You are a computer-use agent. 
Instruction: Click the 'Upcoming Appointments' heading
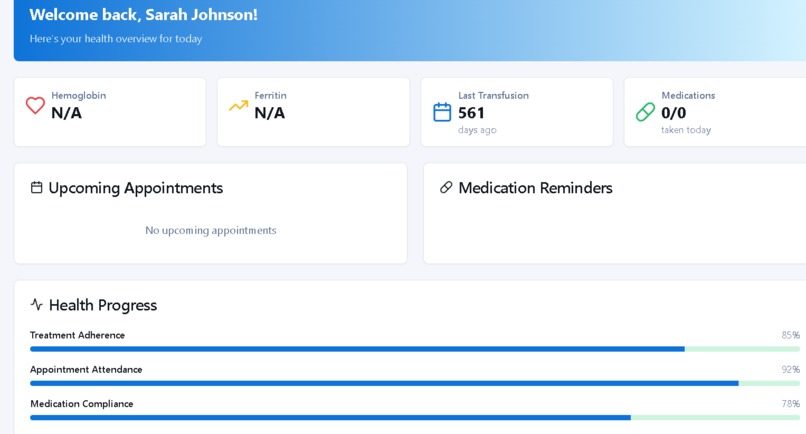click(136, 188)
